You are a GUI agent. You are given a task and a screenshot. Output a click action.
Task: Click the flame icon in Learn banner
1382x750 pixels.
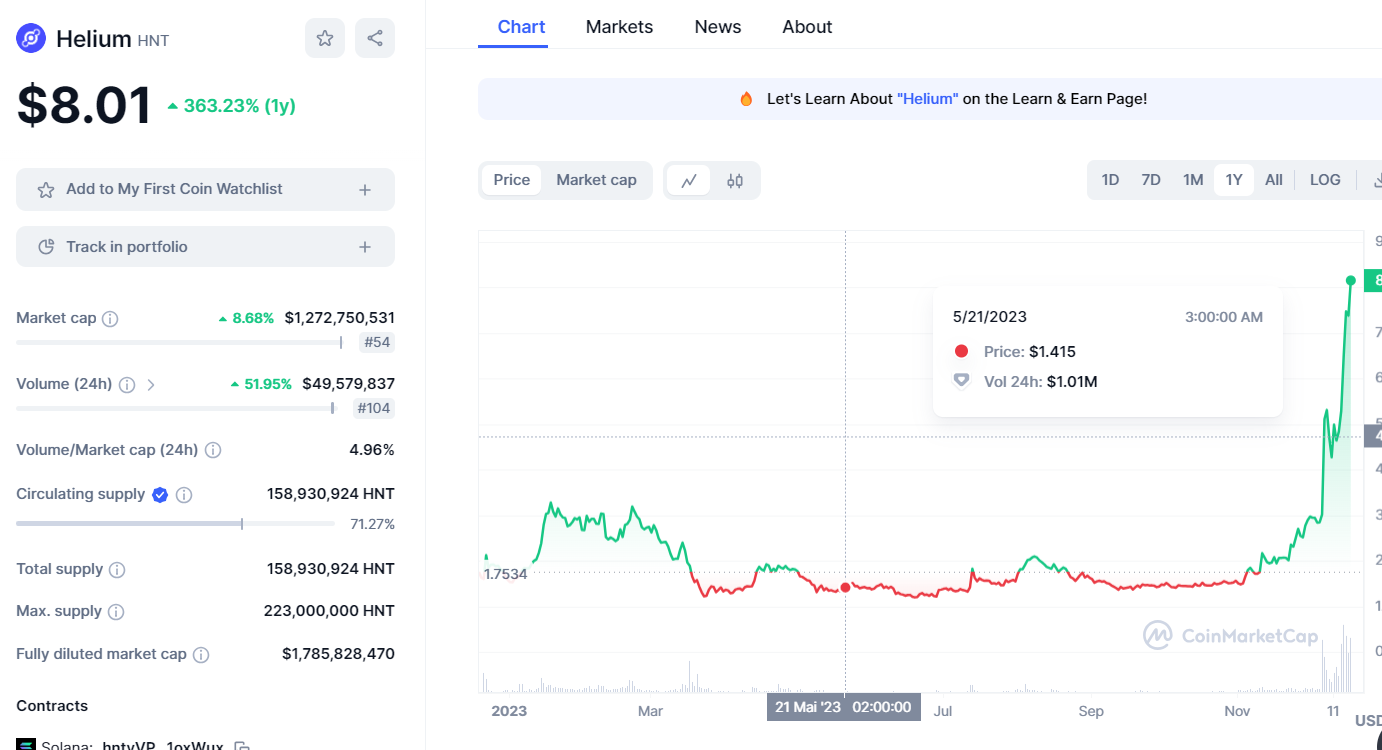746,99
